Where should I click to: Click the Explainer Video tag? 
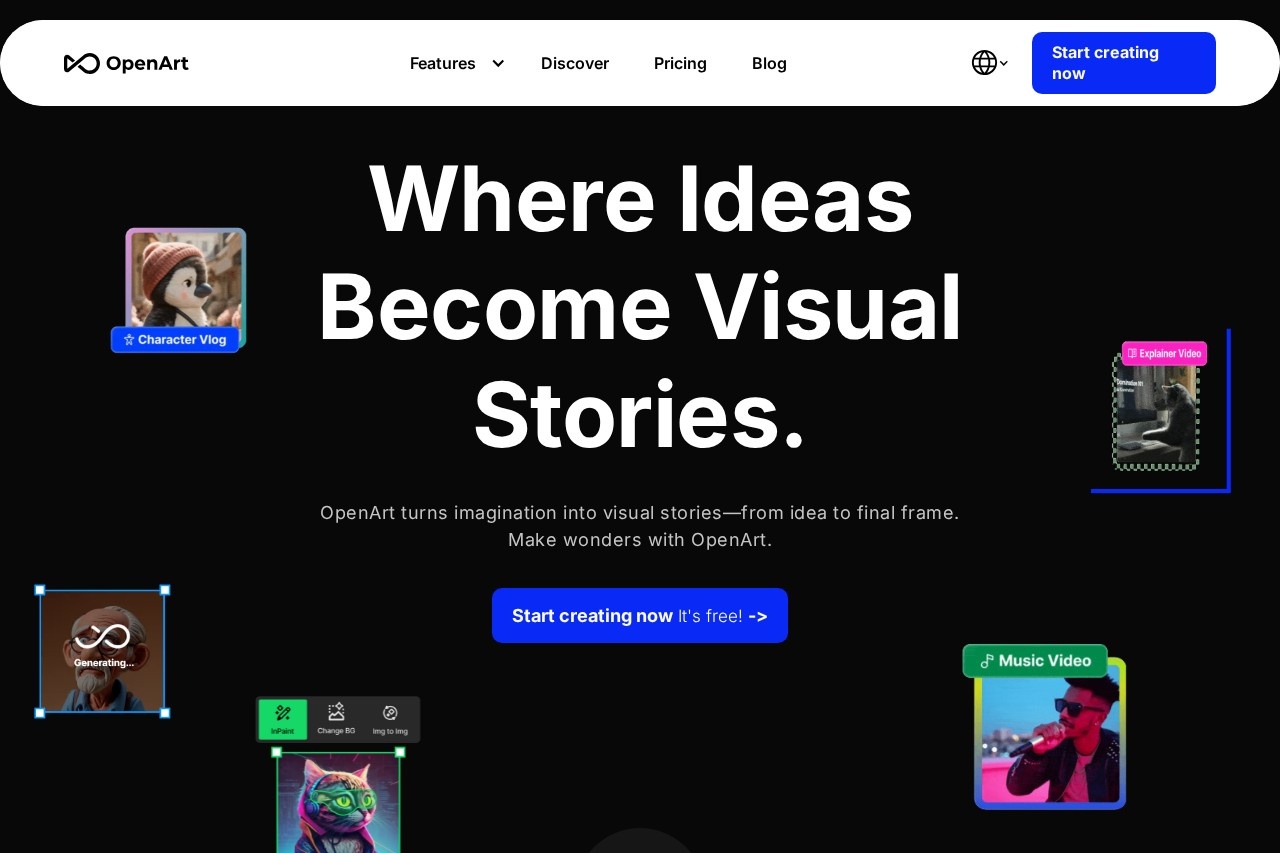1164,353
